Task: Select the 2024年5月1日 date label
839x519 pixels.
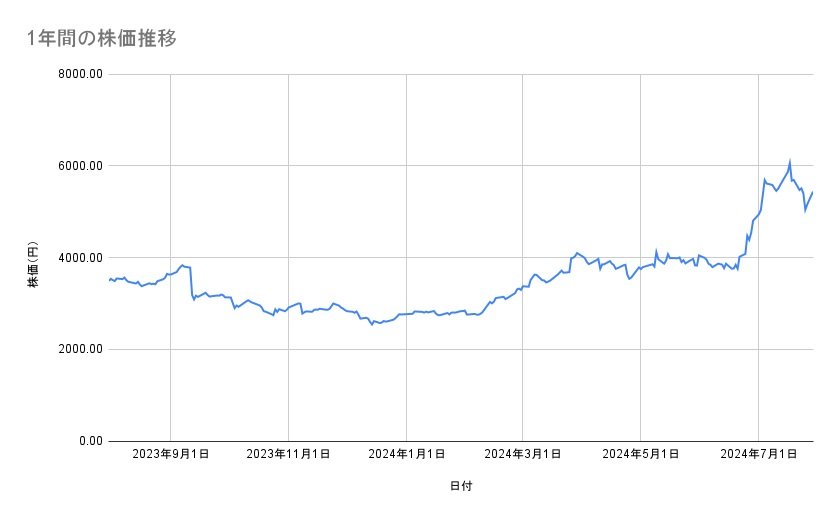Action: pyautogui.click(x=641, y=454)
